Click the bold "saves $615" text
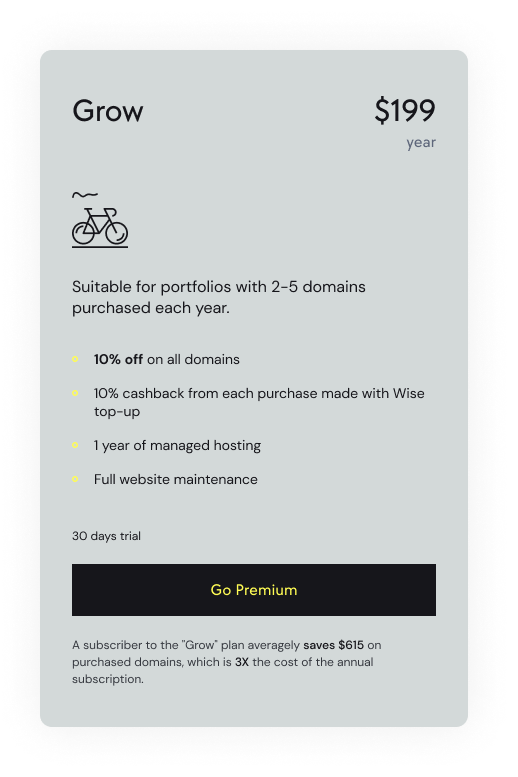The image size is (518, 777). coord(334,645)
